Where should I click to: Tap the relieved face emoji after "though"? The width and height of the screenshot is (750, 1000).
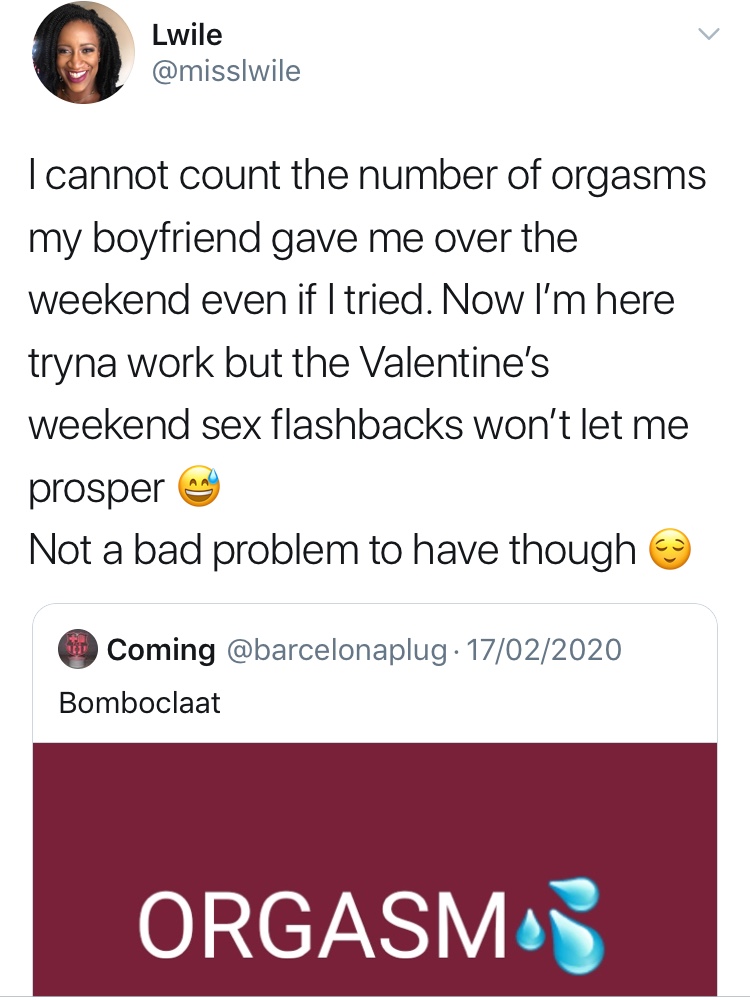pyautogui.click(x=670, y=548)
